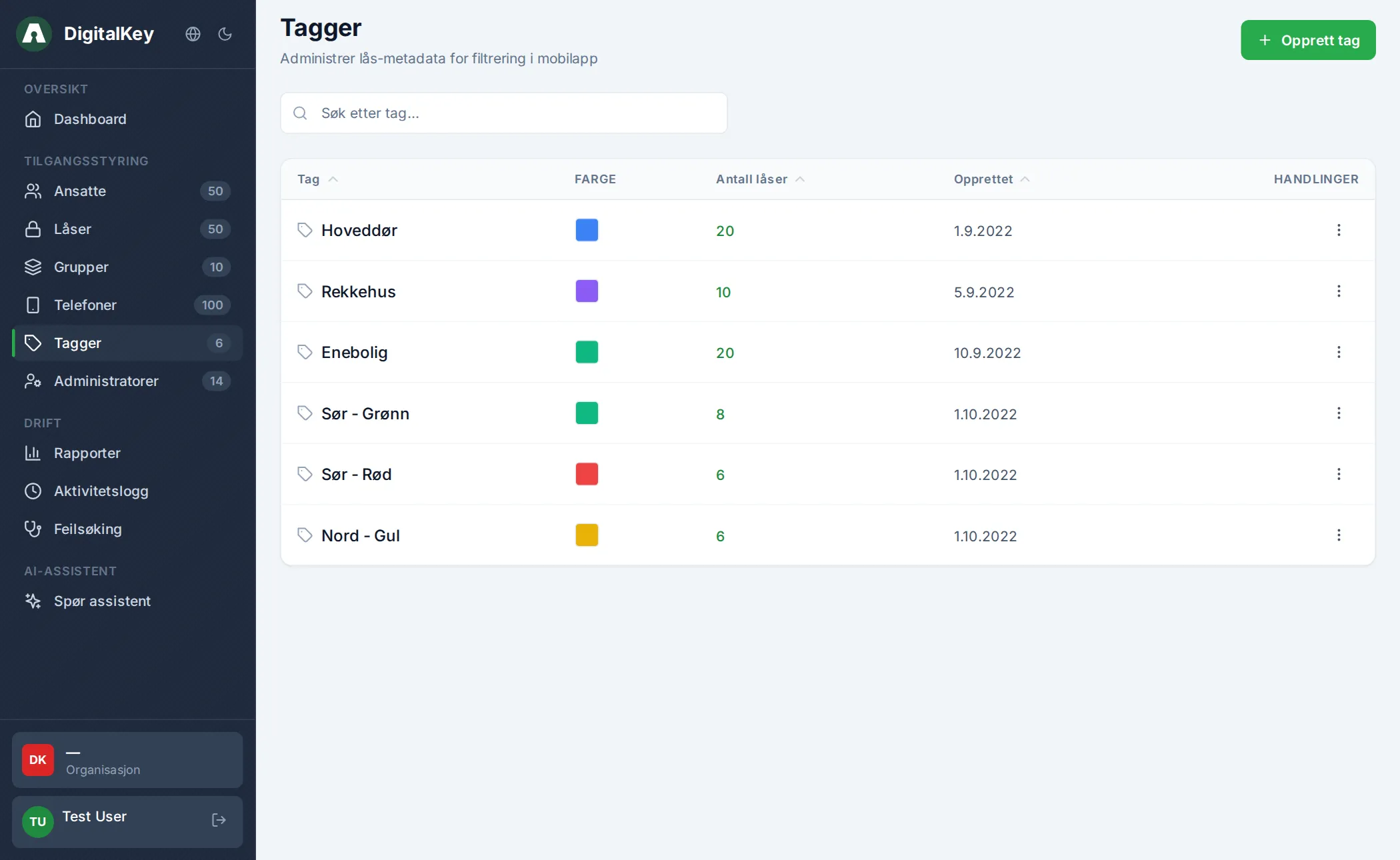Sort table by Tag column
The image size is (1400, 860).
pos(317,179)
